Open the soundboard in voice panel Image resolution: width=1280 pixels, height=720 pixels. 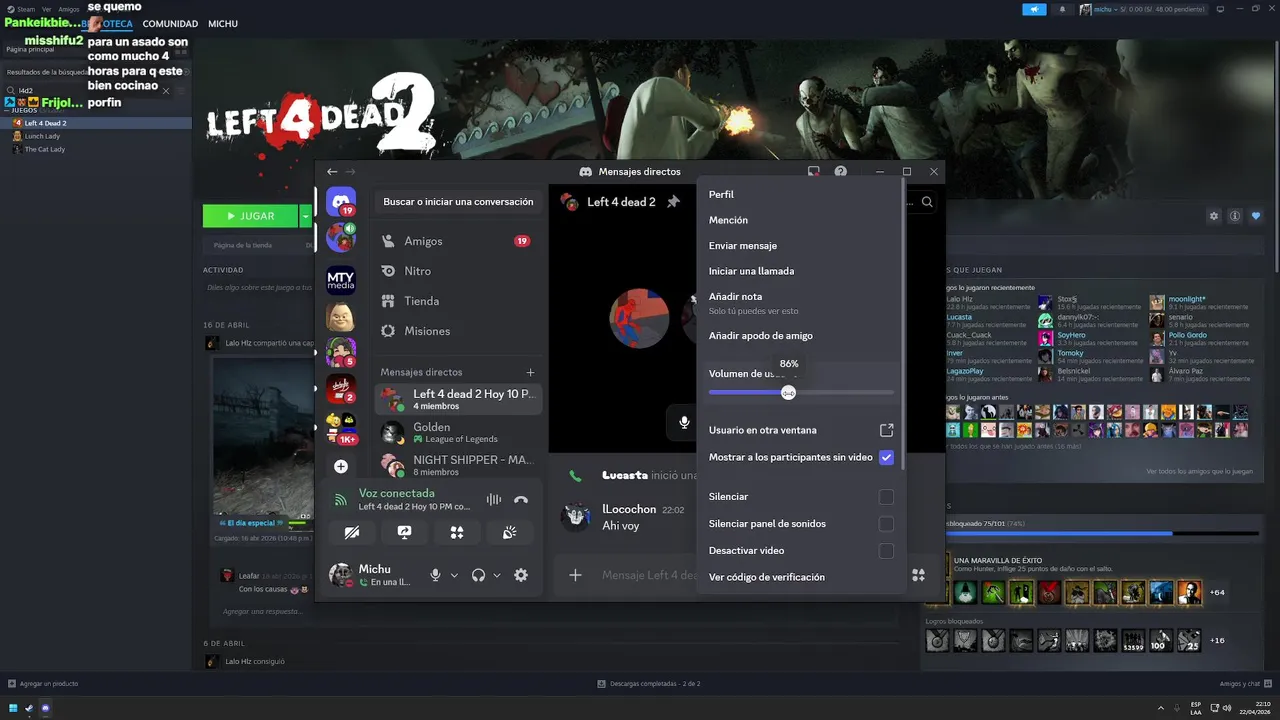pyautogui.click(x=509, y=533)
